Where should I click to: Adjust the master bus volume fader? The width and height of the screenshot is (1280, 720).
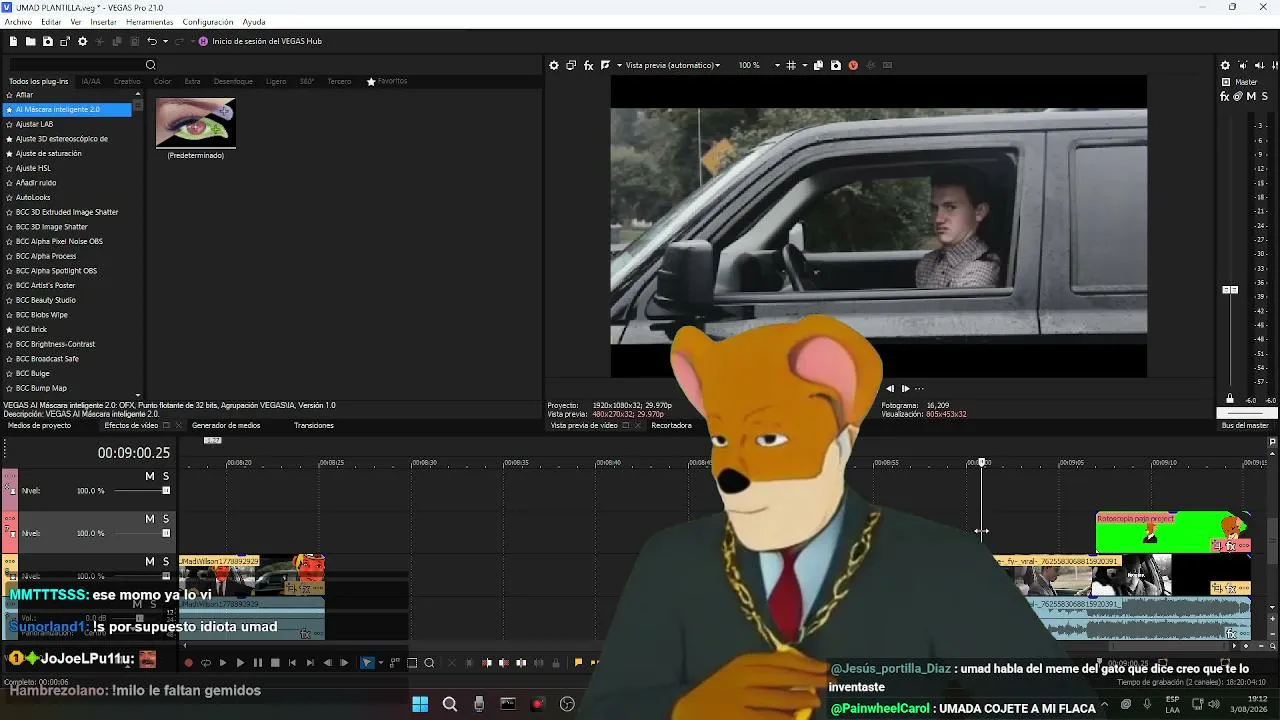1230,290
